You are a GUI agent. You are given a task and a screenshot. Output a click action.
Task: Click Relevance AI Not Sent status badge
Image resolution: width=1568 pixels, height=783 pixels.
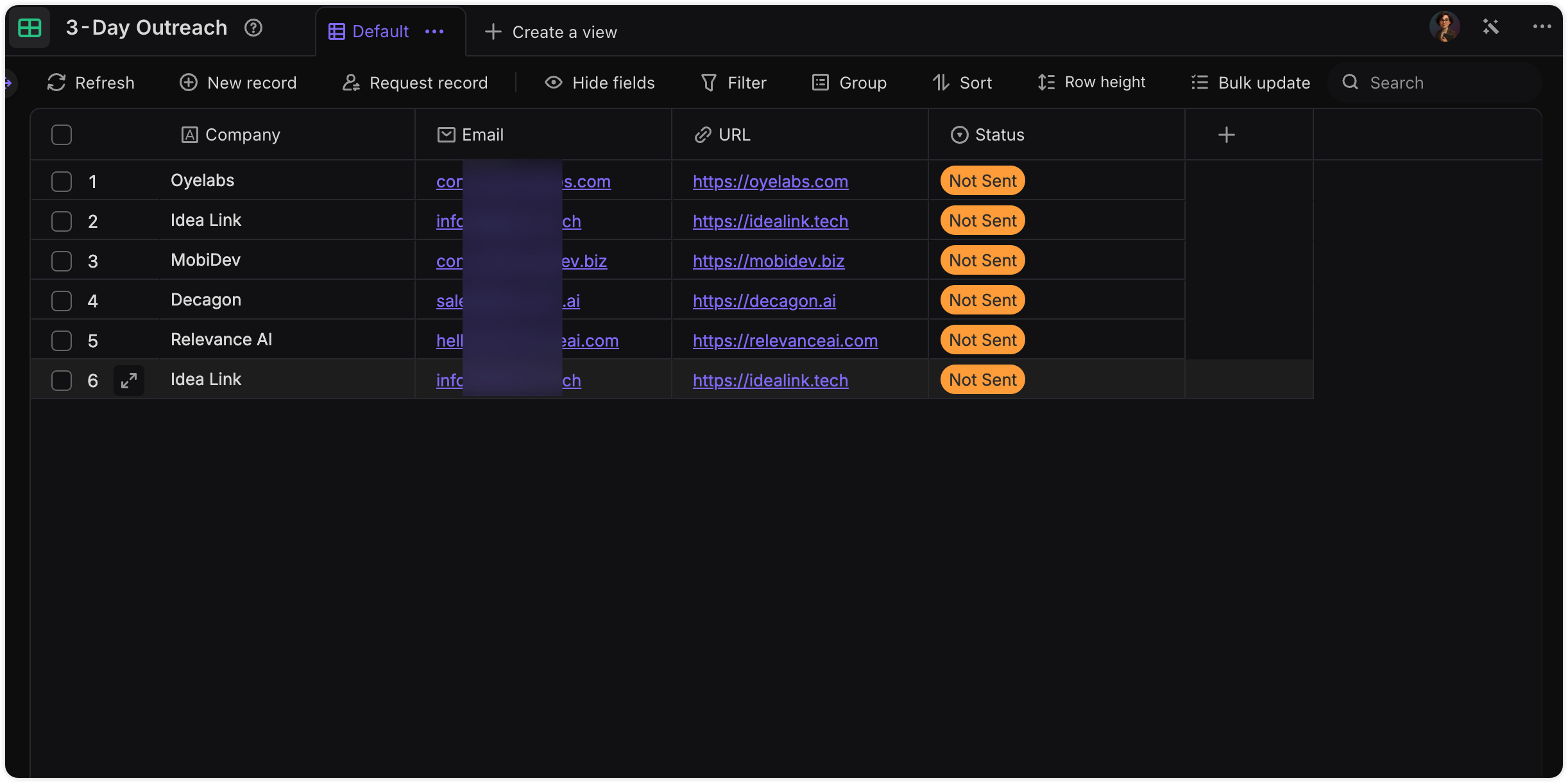coord(982,340)
